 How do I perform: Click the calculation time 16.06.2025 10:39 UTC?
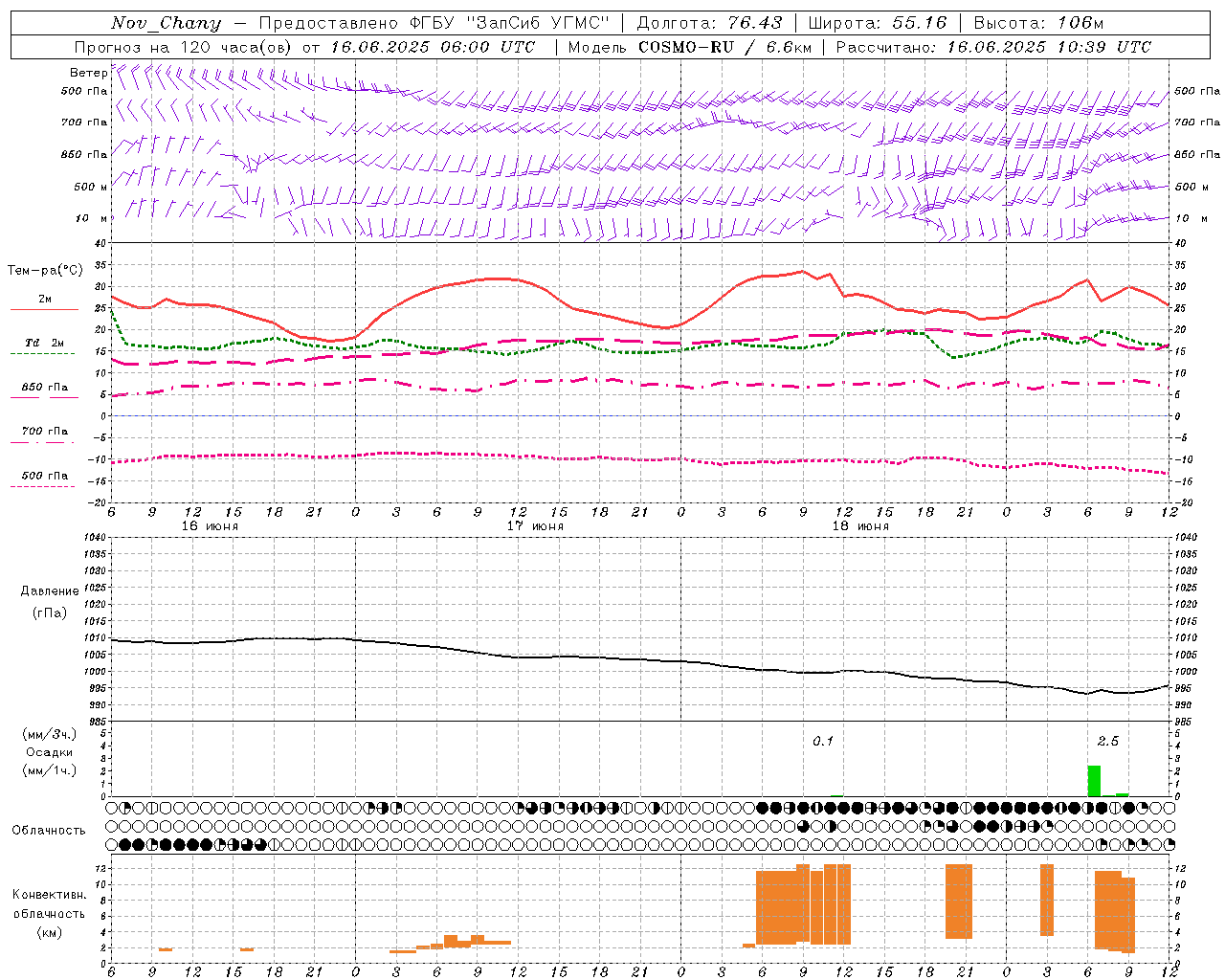[1049, 47]
